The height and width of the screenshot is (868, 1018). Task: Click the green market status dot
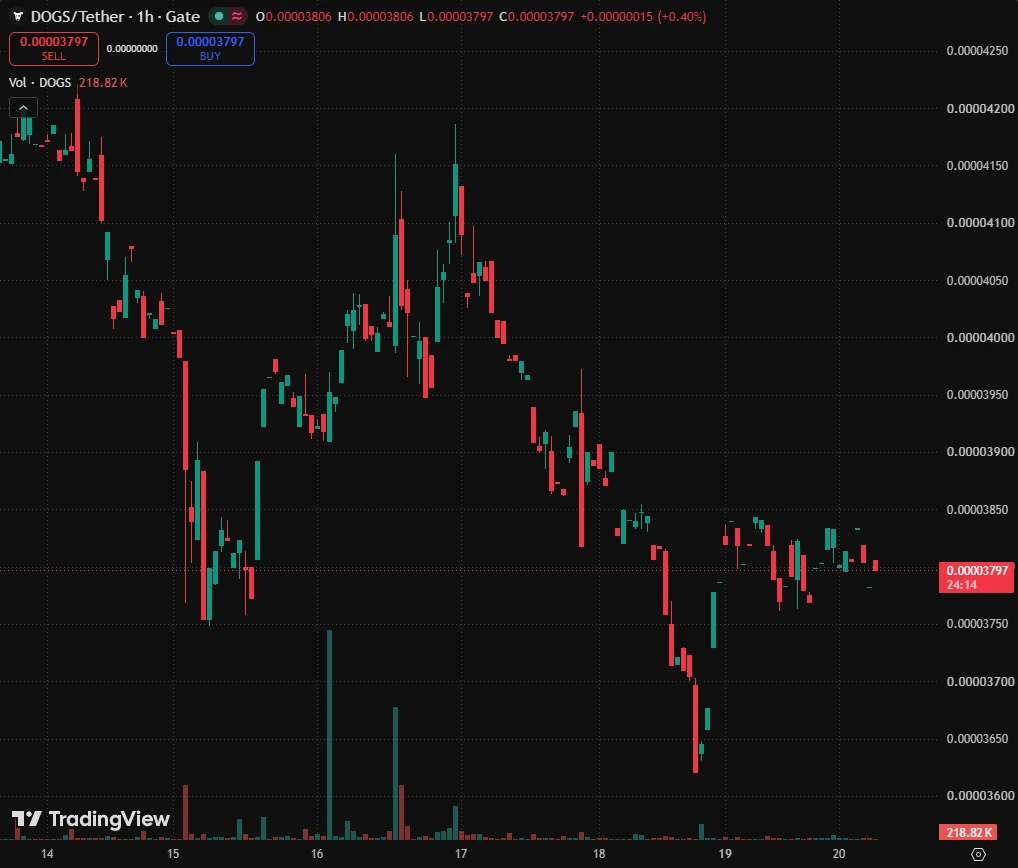point(219,16)
